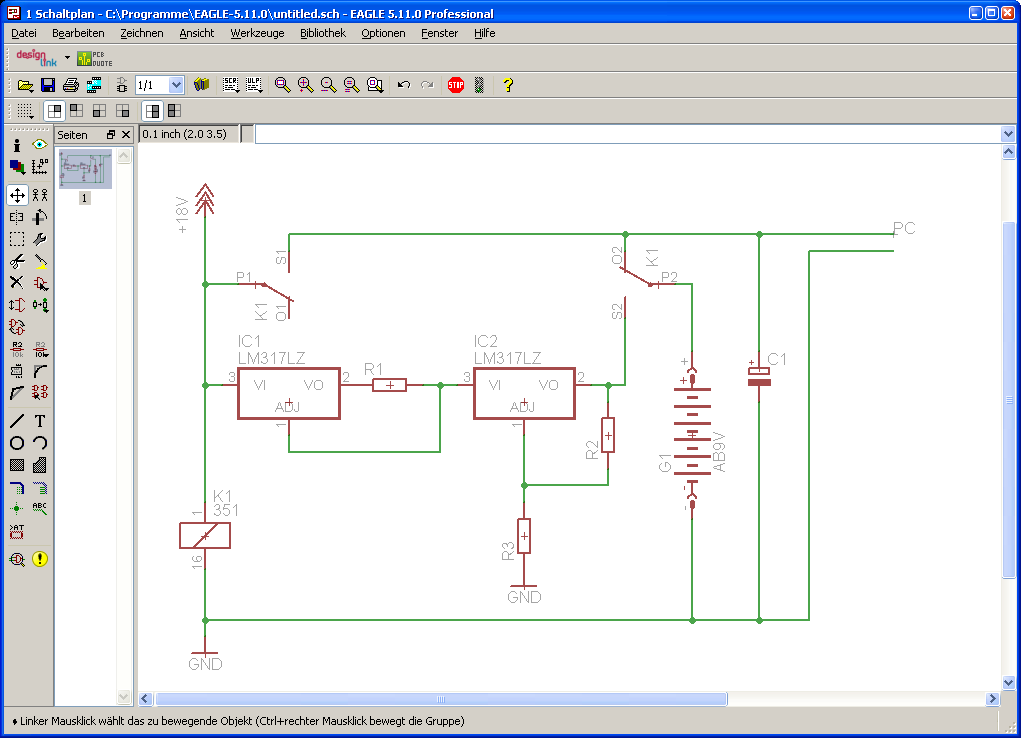
Task: Expand the command line history dropdown
Action: tap(1008, 134)
